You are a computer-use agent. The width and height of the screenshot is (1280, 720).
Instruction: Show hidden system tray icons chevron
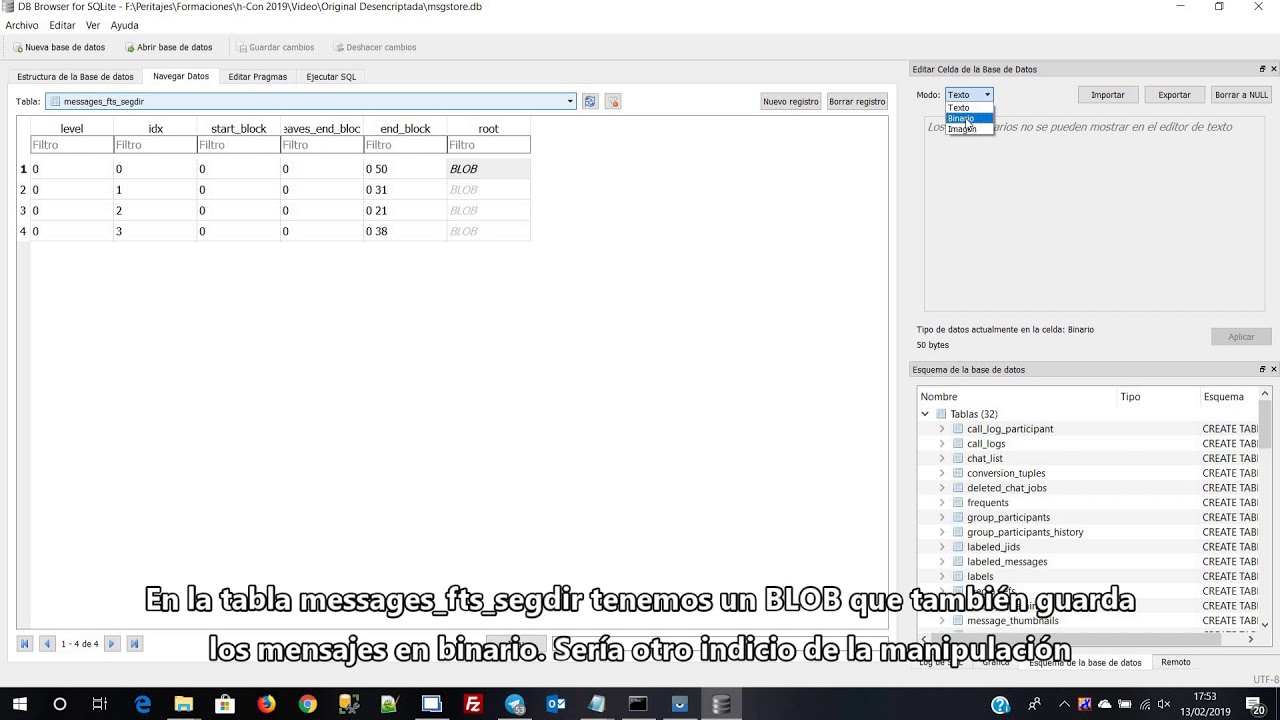(x=1064, y=704)
